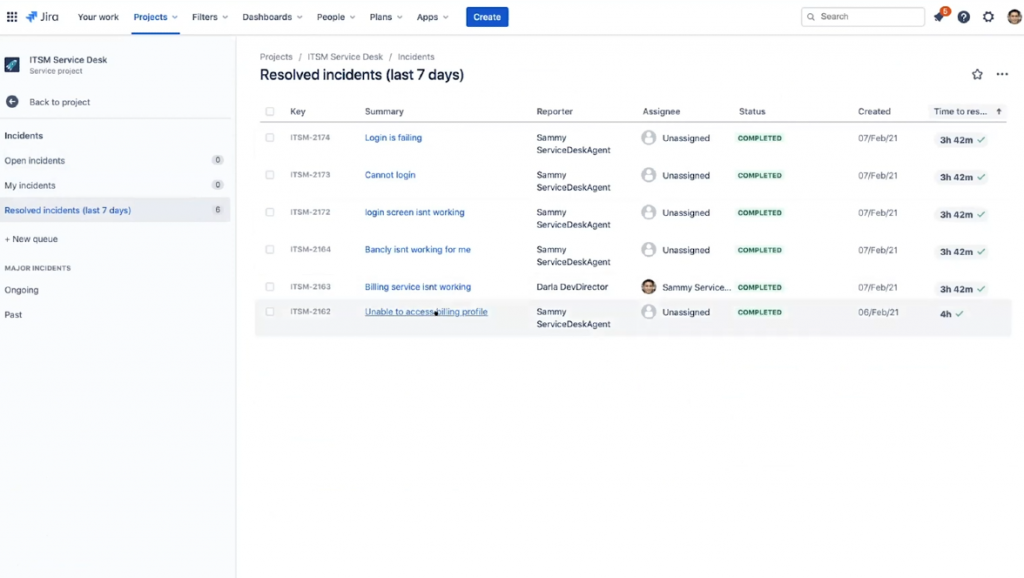Open the Bancly isnt working for me incident
The image size is (1024, 578).
(417, 249)
